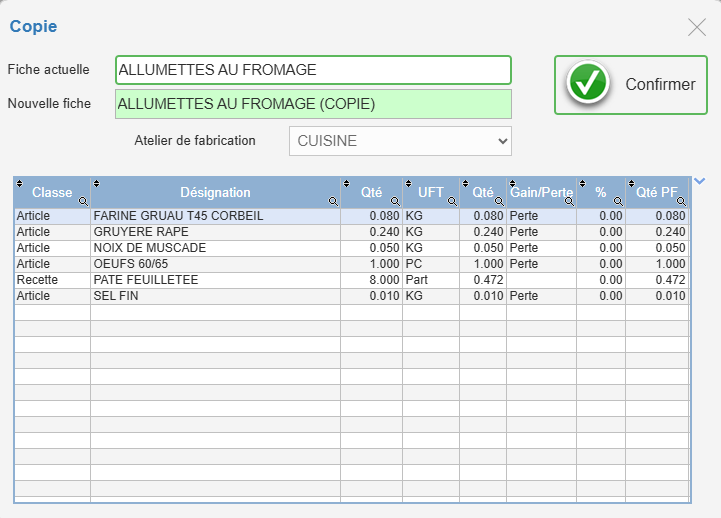Screen dimensions: 721x518
Task: Click the search magnifier in Désignation header
Action: pyautogui.click(x=333, y=201)
